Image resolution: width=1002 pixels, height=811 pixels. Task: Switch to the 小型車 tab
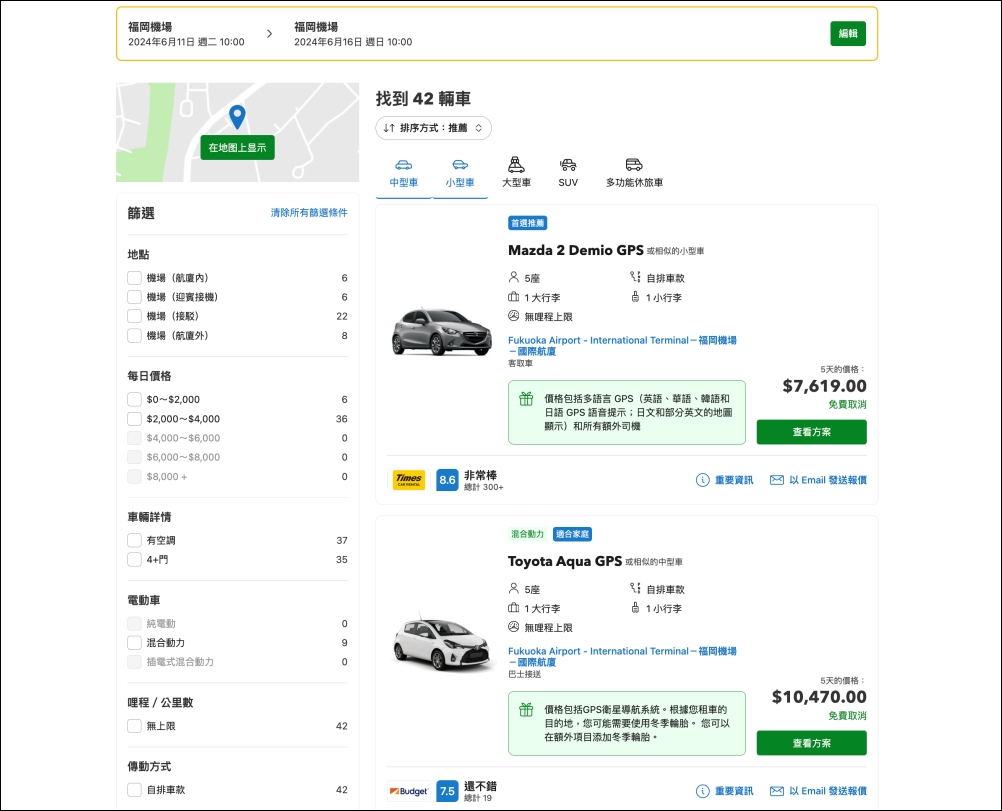460,174
